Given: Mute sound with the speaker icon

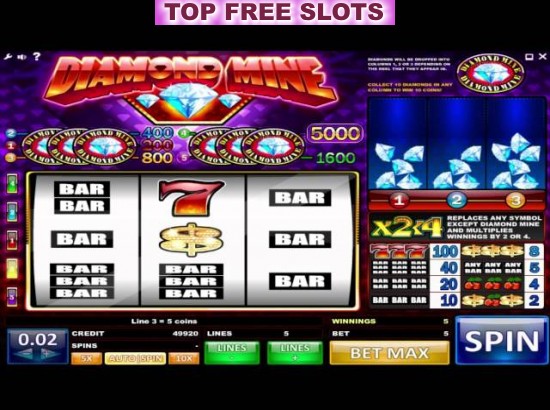Looking at the screenshot, I should coord(22,57).
